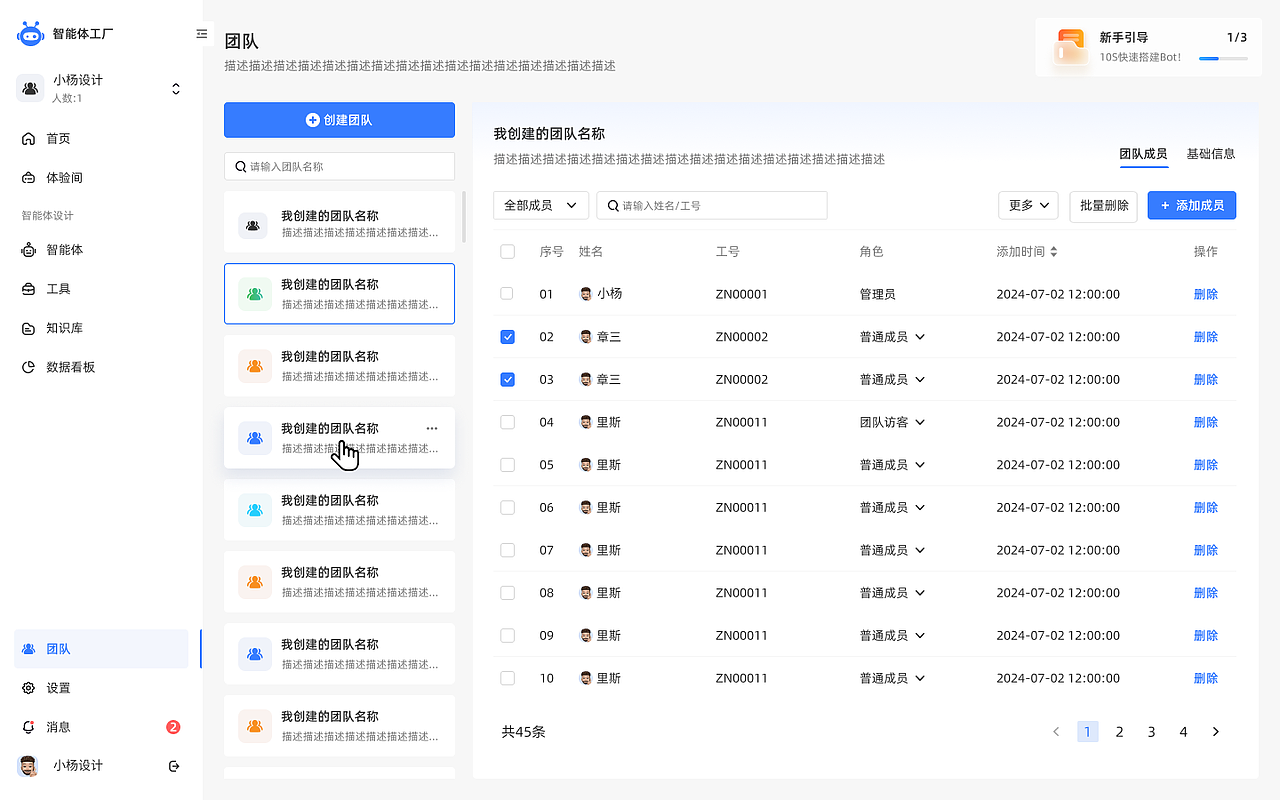Click the user avatar at the sidebar bottom
1280x800 pixels.
(x=28, y=766)
